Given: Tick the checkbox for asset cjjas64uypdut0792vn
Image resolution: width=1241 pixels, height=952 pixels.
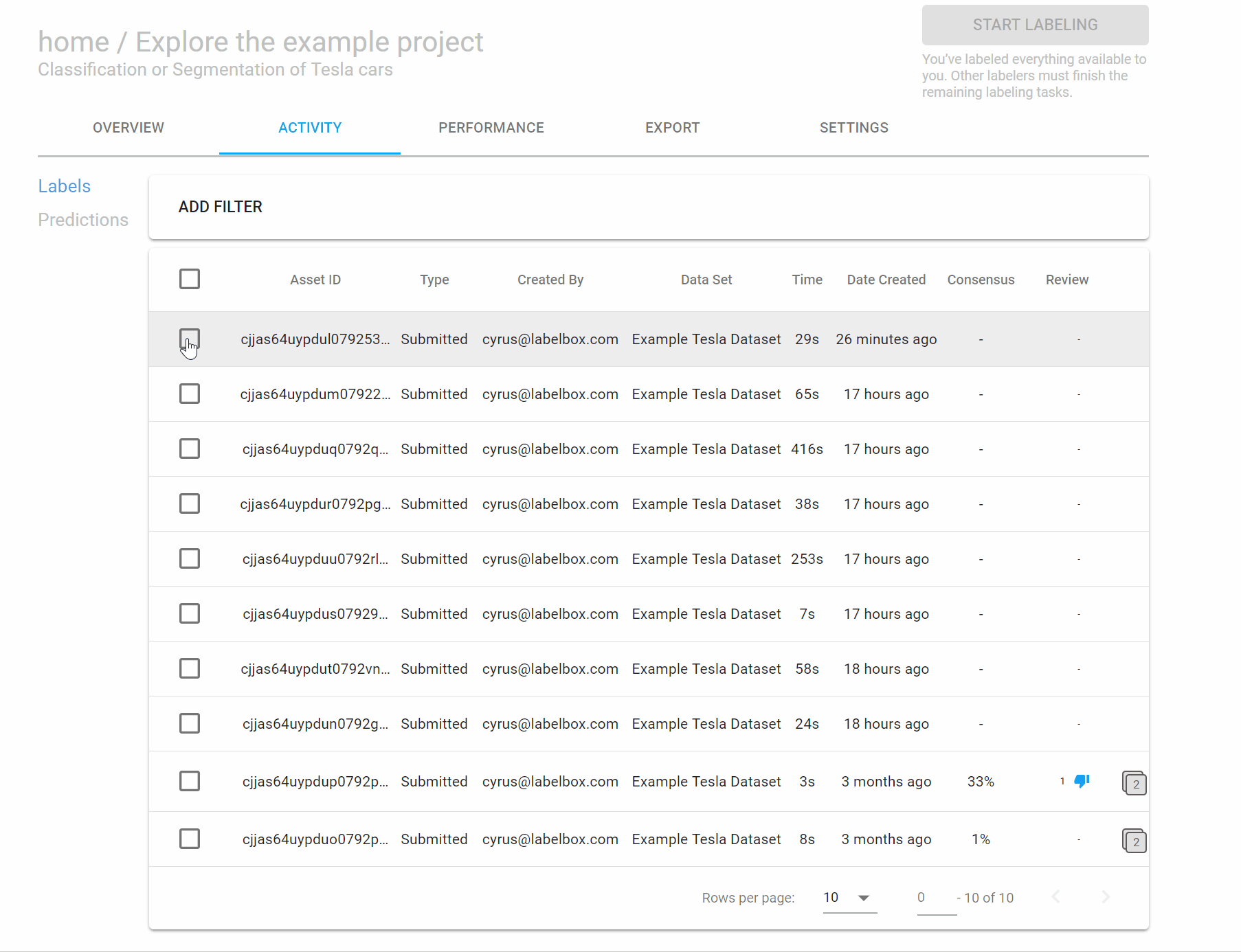Looking at the screenshot, I should [x=190, y=668].
